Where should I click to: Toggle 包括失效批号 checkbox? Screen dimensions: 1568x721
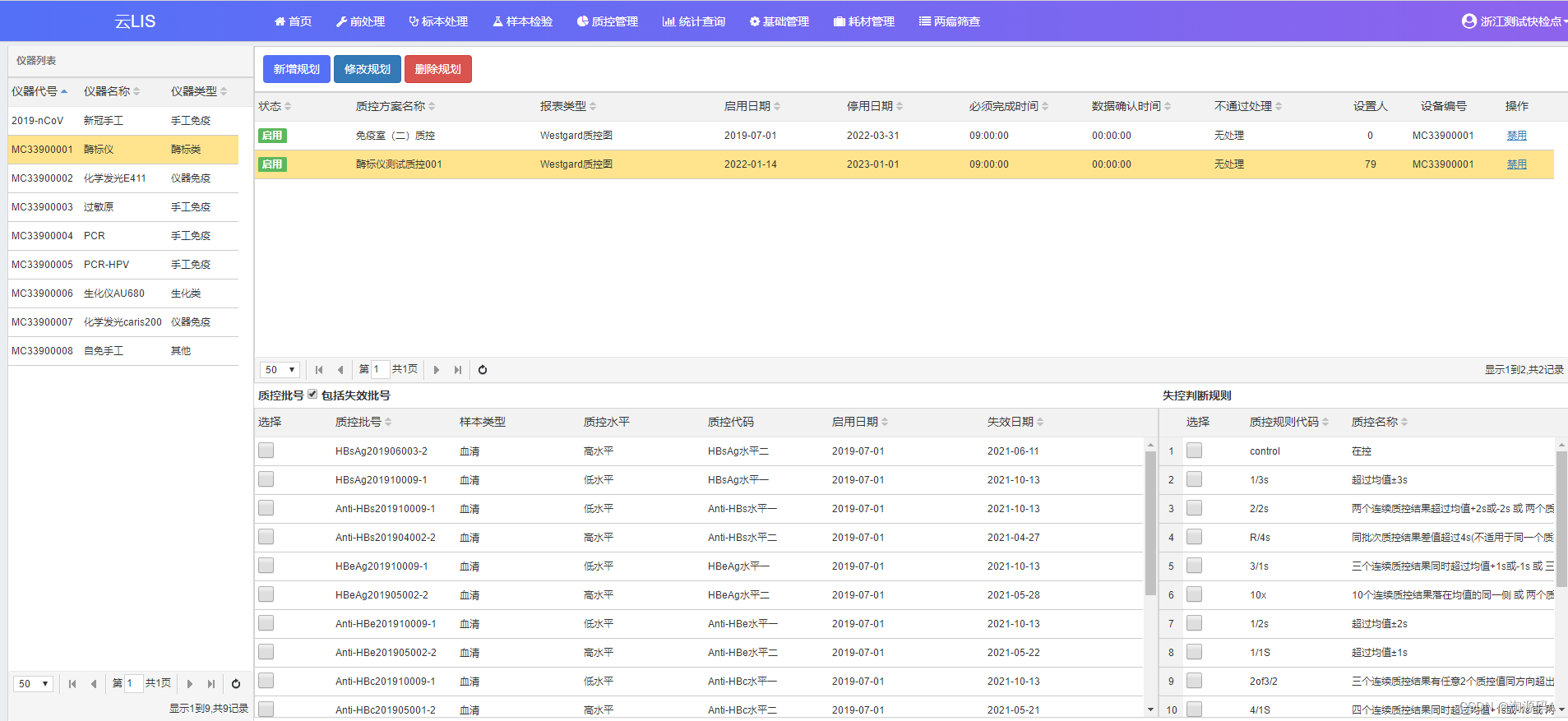312,395
